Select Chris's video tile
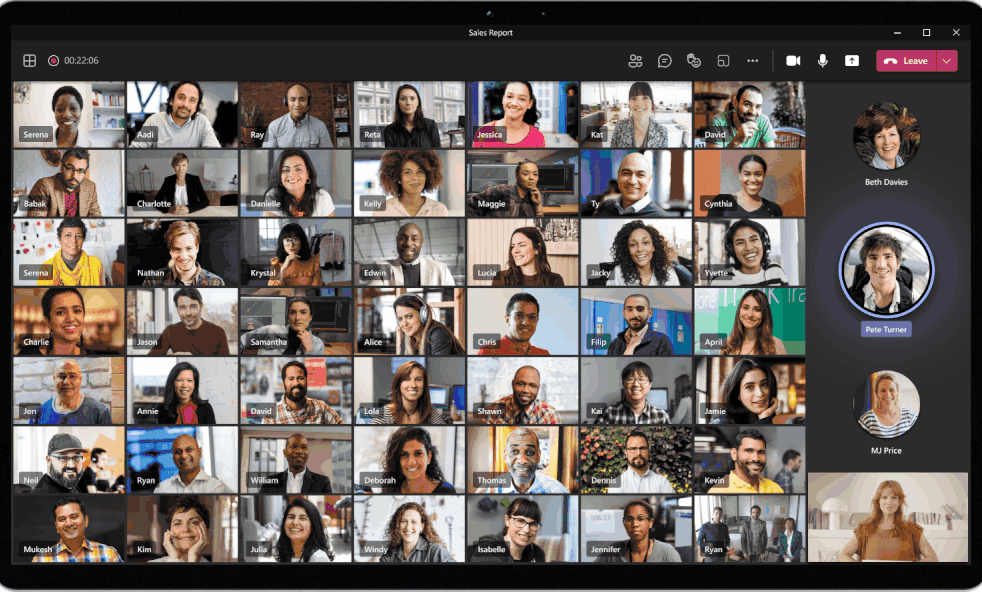Screen dimensions: 982x603 click(x=522, y=322)
